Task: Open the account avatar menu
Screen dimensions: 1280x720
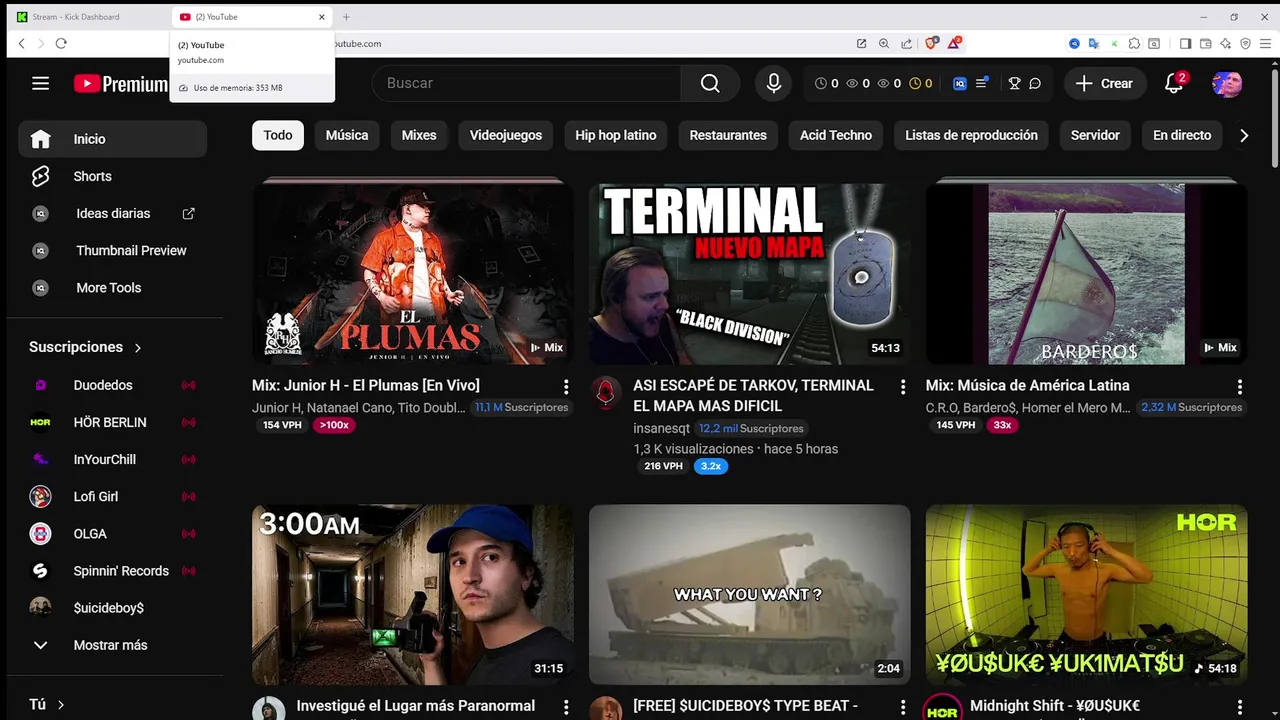Action: tap(1227, 84)
